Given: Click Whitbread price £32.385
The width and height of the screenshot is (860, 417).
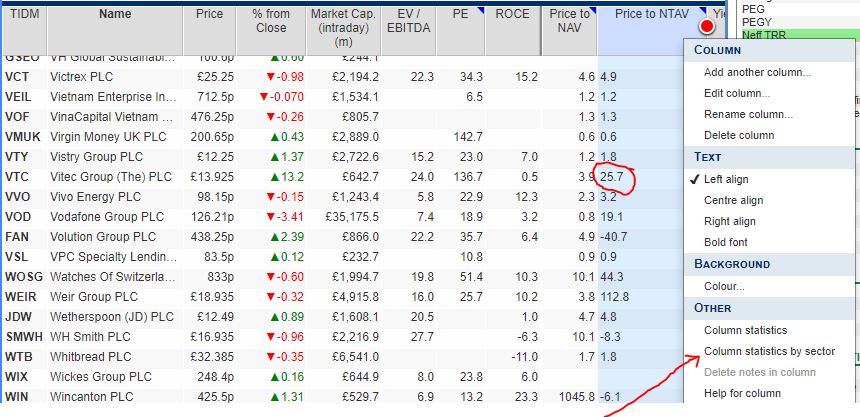Looking at the screenshot, I should tap(212, 357).
